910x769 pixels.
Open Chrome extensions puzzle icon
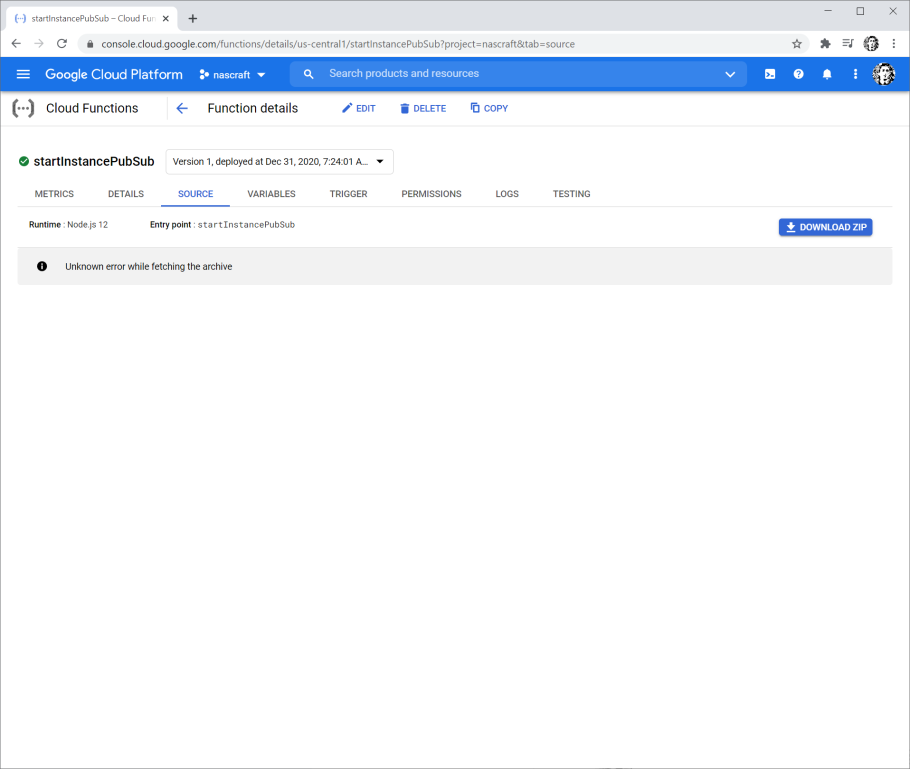pos(825,44)
